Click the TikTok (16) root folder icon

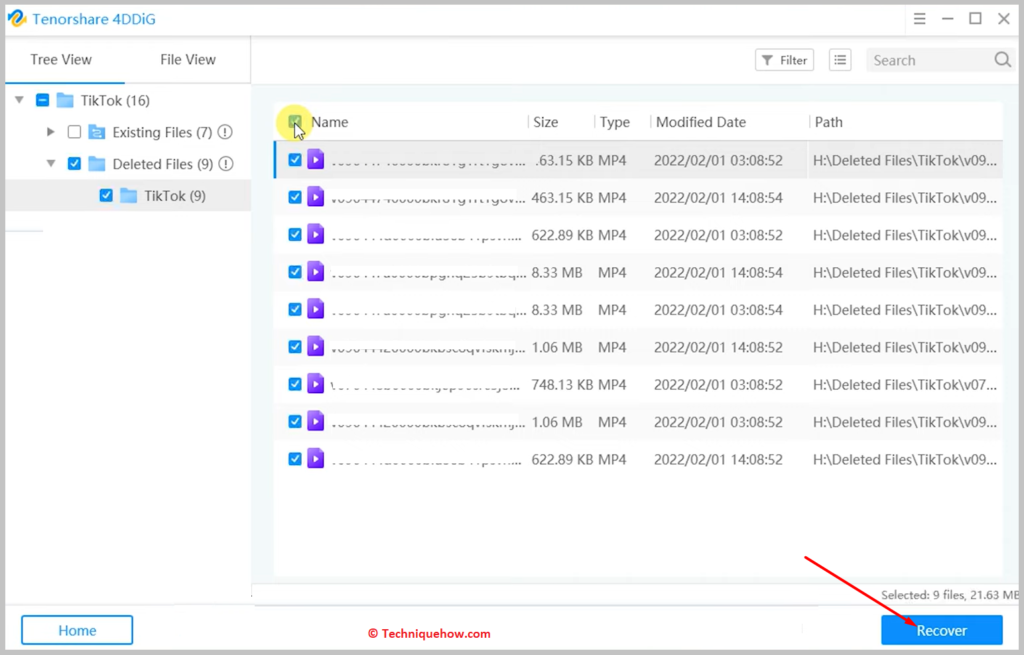coord(65,100)
